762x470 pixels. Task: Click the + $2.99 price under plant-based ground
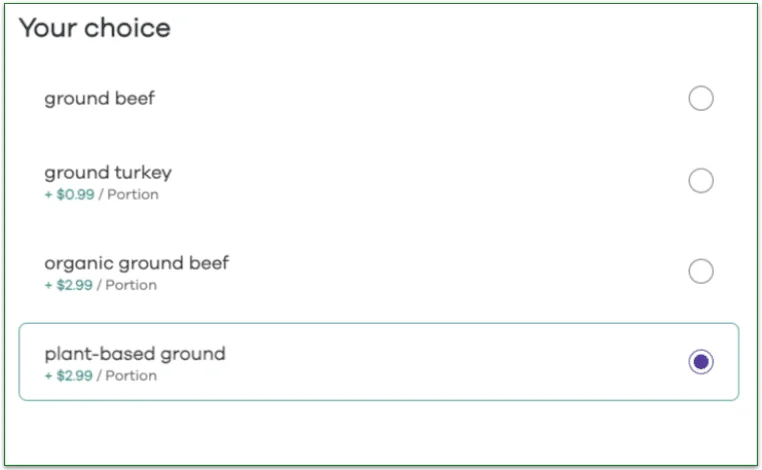pyautogui.click(x=69, y=376)
